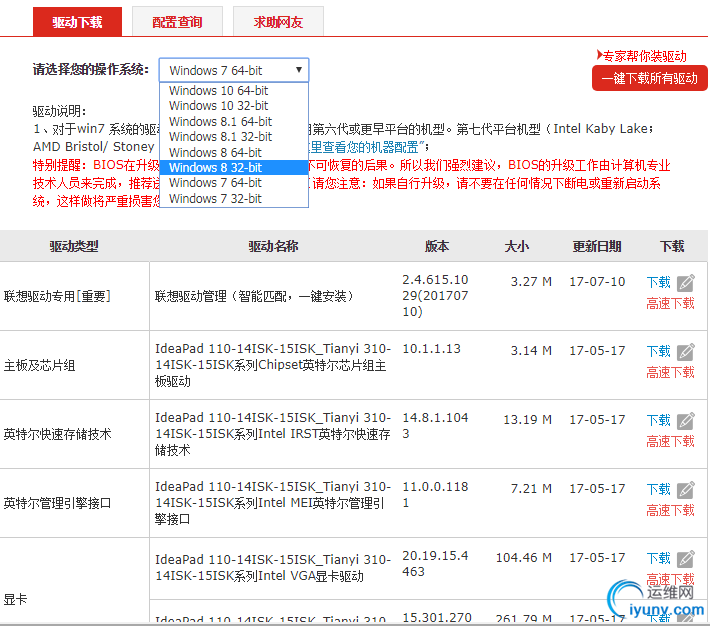Switch to the 配置查询 tab
Screen dimensions: 710x626
(177, 22)
